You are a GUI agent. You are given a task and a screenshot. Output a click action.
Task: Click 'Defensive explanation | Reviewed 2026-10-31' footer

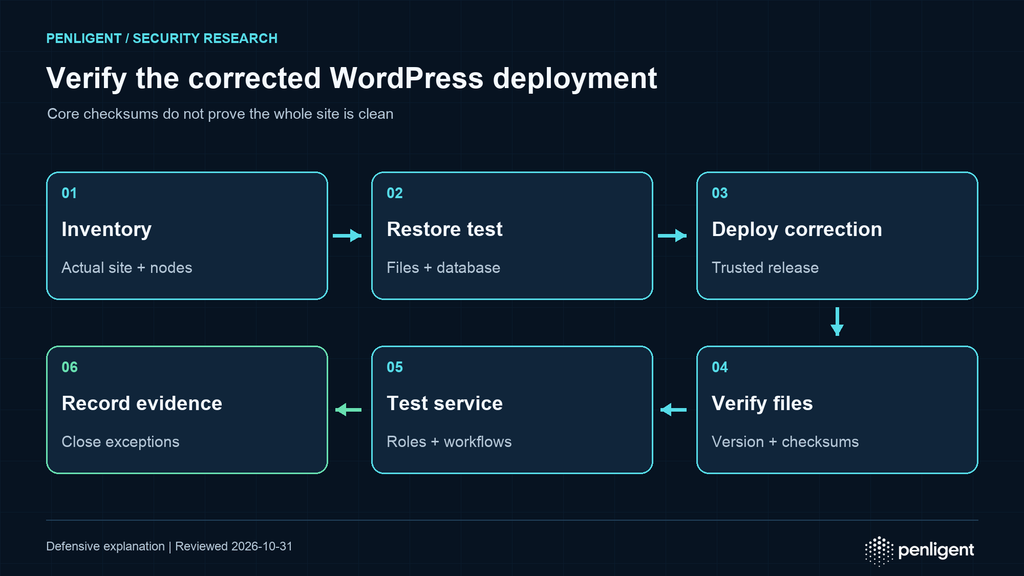point(169,547)
